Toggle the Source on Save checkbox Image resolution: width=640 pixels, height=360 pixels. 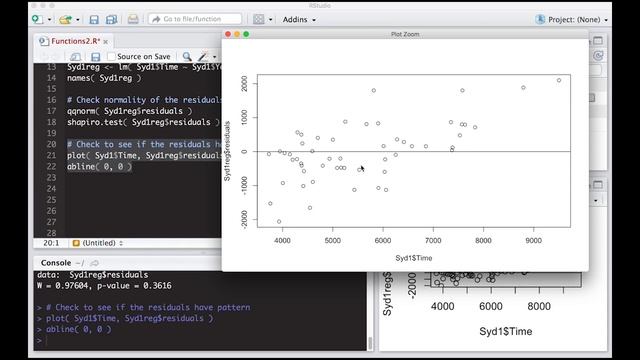coord(111,56)
